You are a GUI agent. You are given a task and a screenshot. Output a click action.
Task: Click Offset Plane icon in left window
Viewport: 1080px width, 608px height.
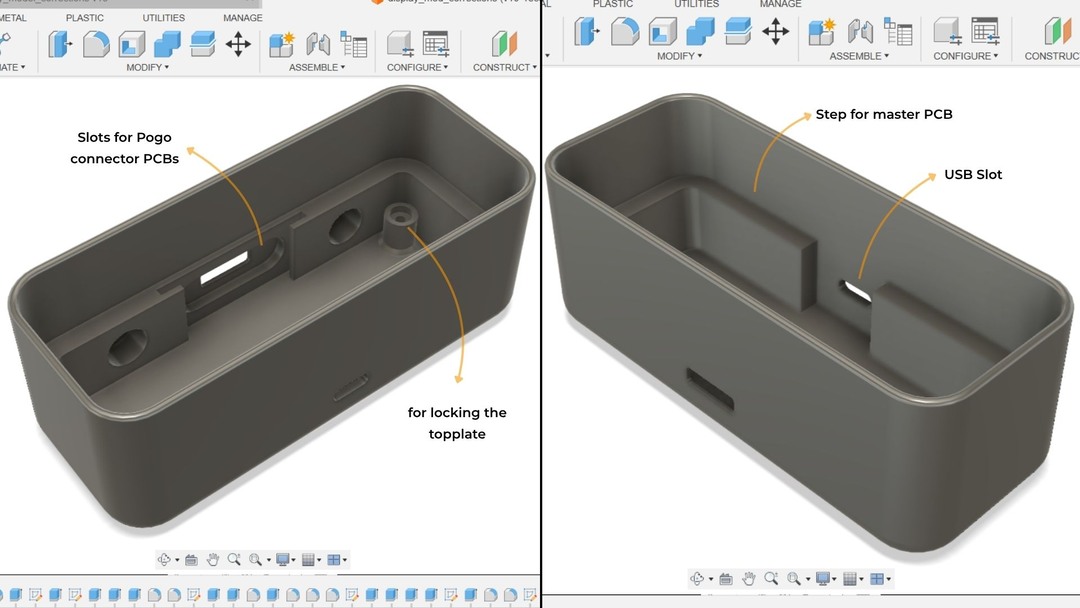(x=504, y=44)
